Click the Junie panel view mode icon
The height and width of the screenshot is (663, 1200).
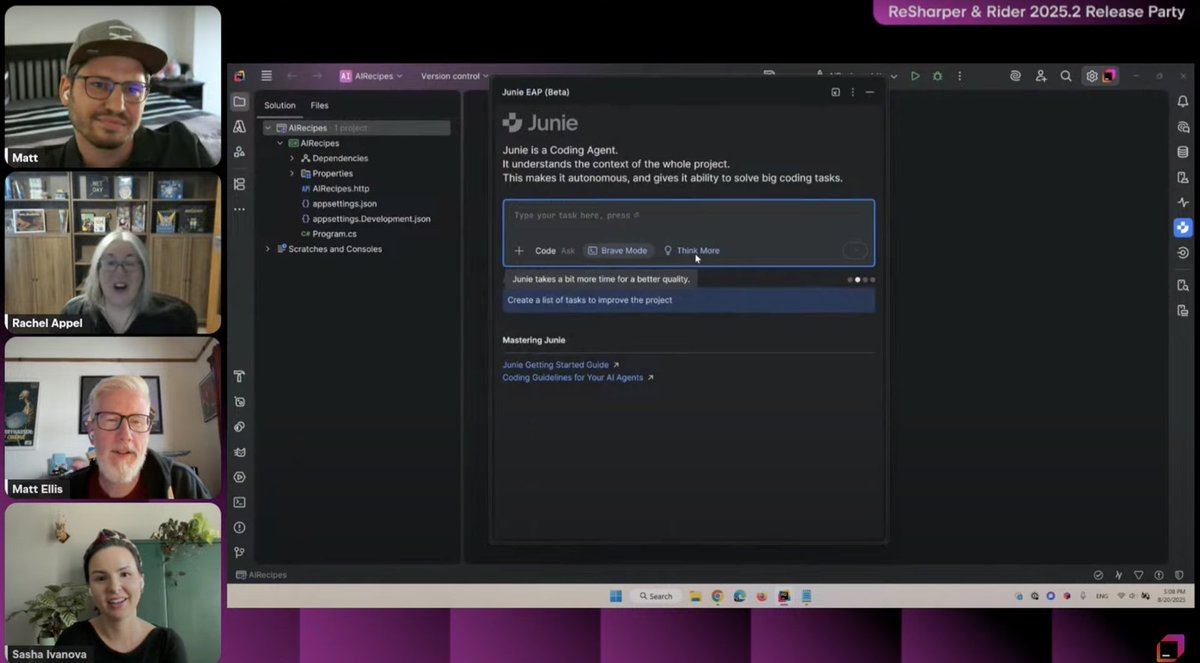click(x=836, y=92)
